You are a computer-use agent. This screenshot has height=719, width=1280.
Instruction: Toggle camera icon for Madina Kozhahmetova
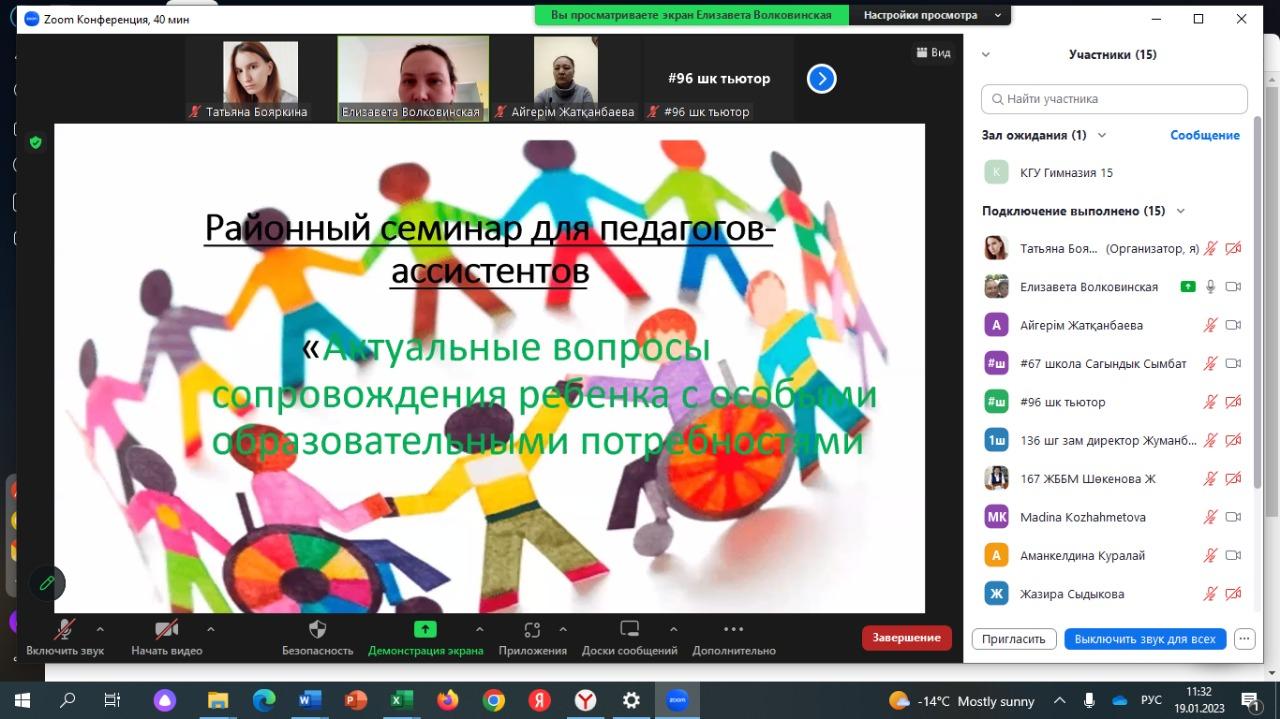click(x=1233, y=517)
